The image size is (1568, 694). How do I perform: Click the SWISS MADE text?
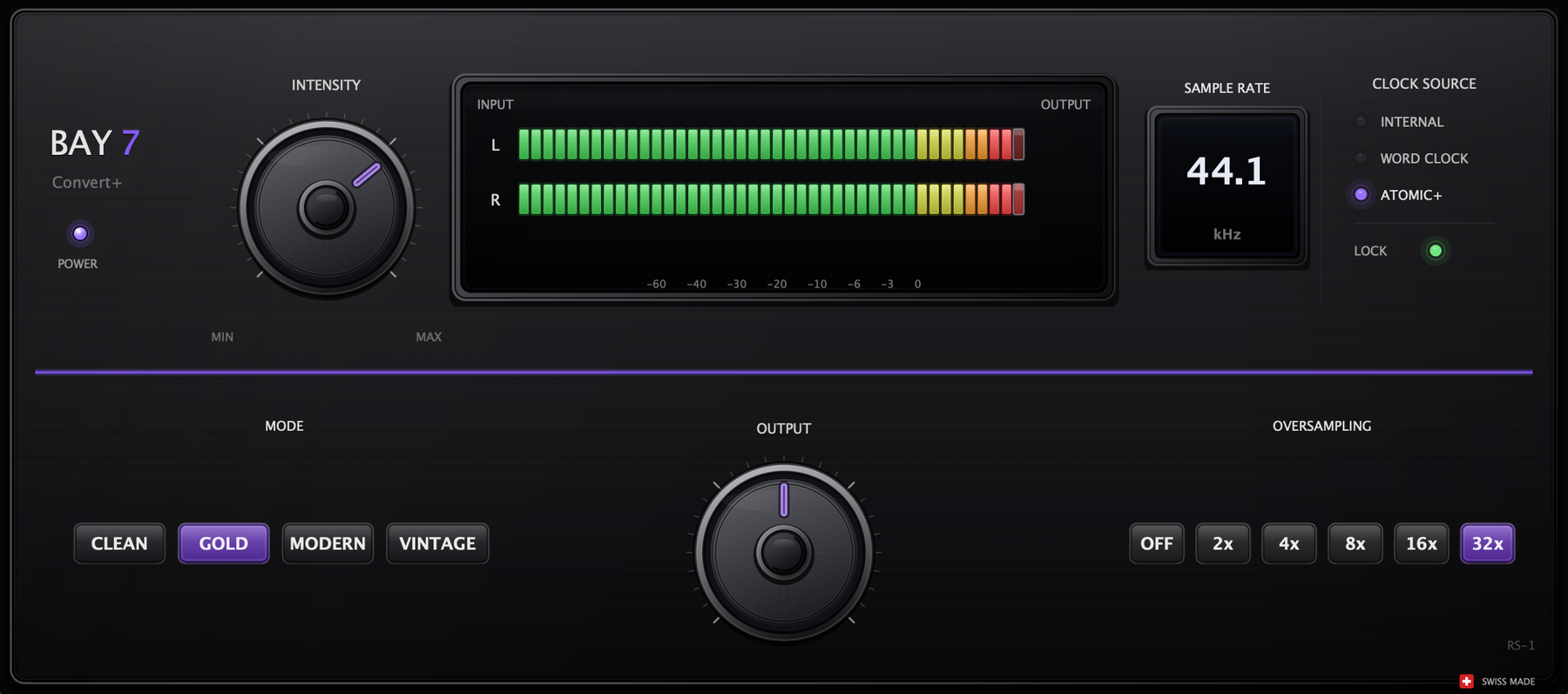tap(1508, 682)
